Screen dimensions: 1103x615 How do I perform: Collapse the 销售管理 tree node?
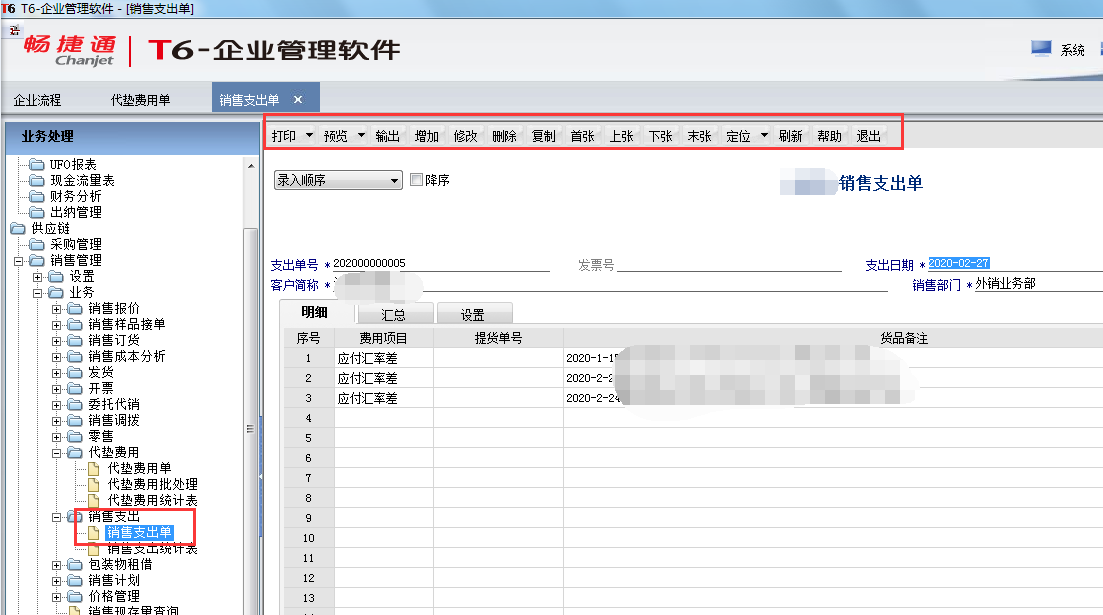(x=18, y=260)
